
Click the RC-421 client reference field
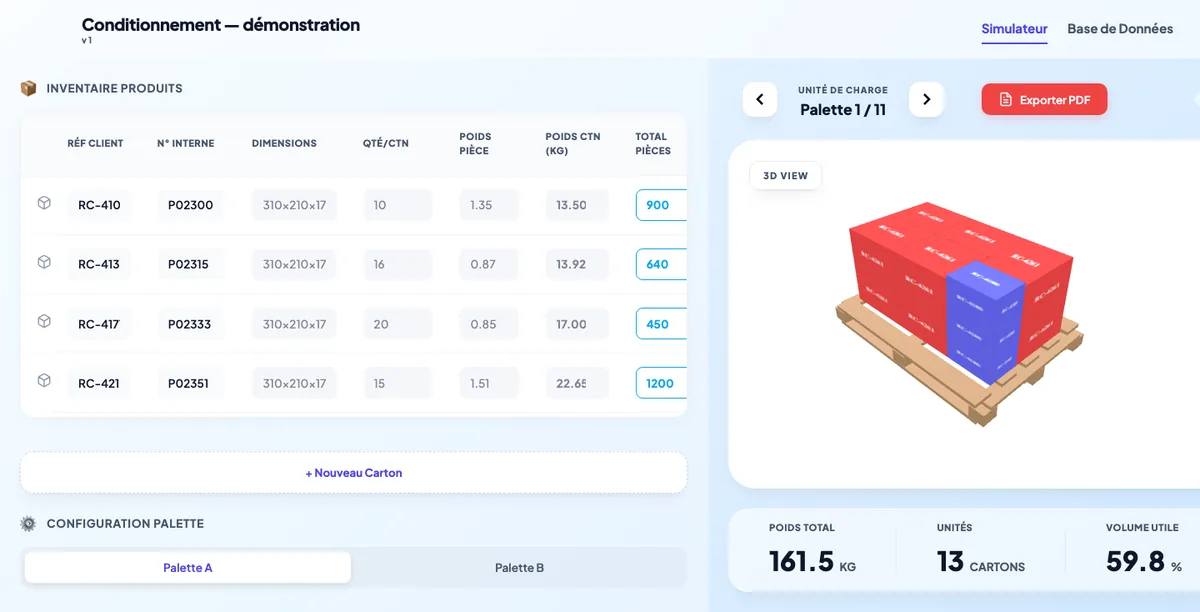pyautogui.click(x=99, y=383)
